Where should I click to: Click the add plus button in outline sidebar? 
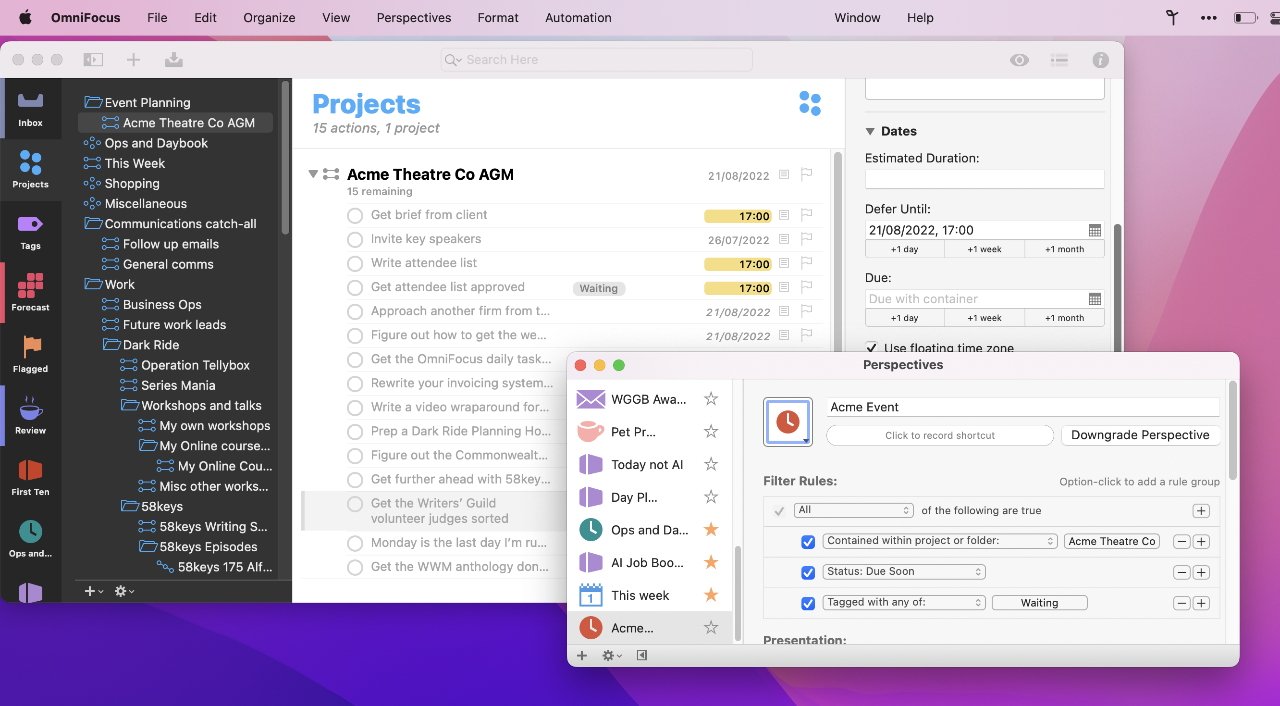pos(93,591)
